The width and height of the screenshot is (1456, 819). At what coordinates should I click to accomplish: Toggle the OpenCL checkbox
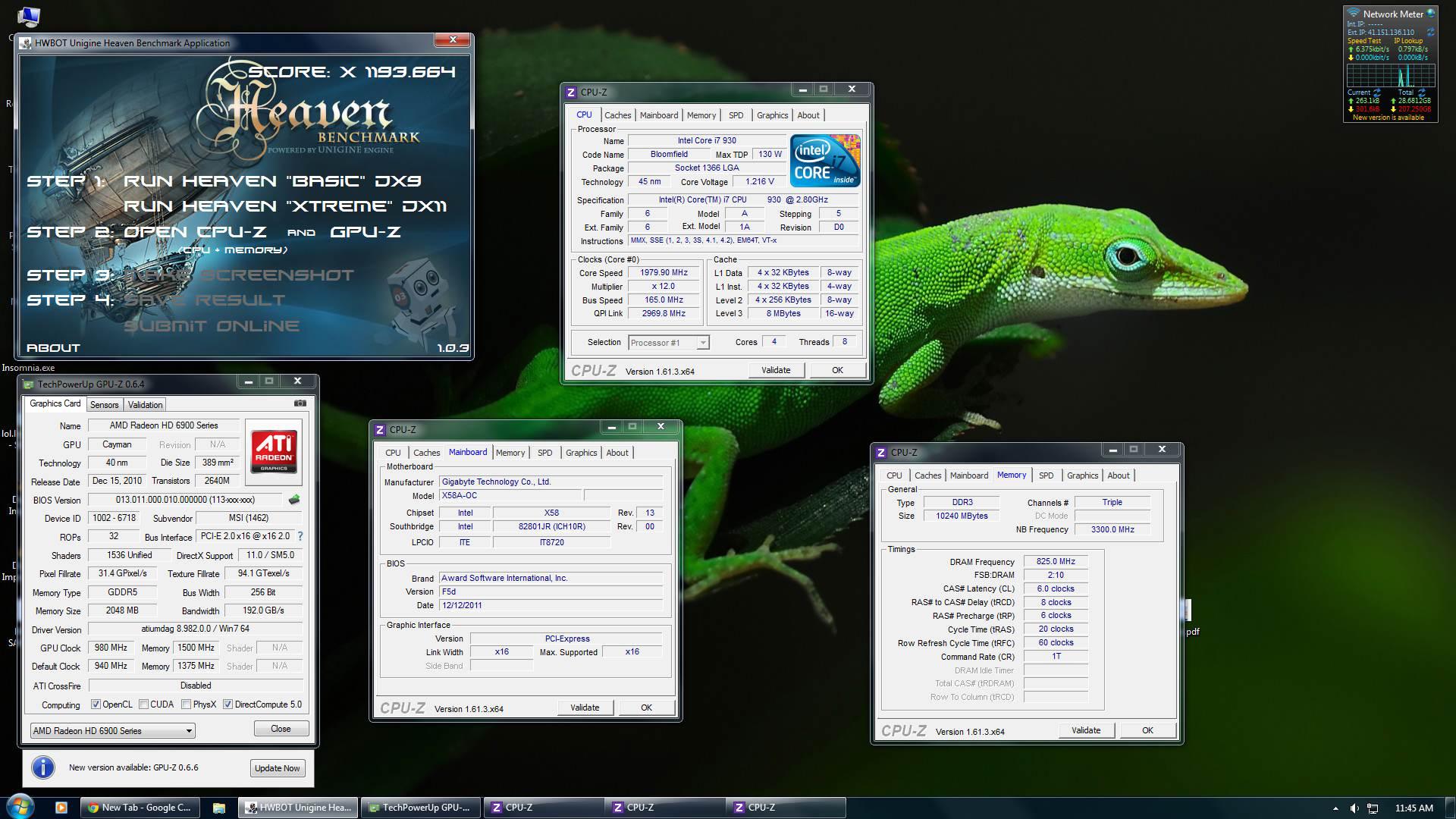point(96,704)
